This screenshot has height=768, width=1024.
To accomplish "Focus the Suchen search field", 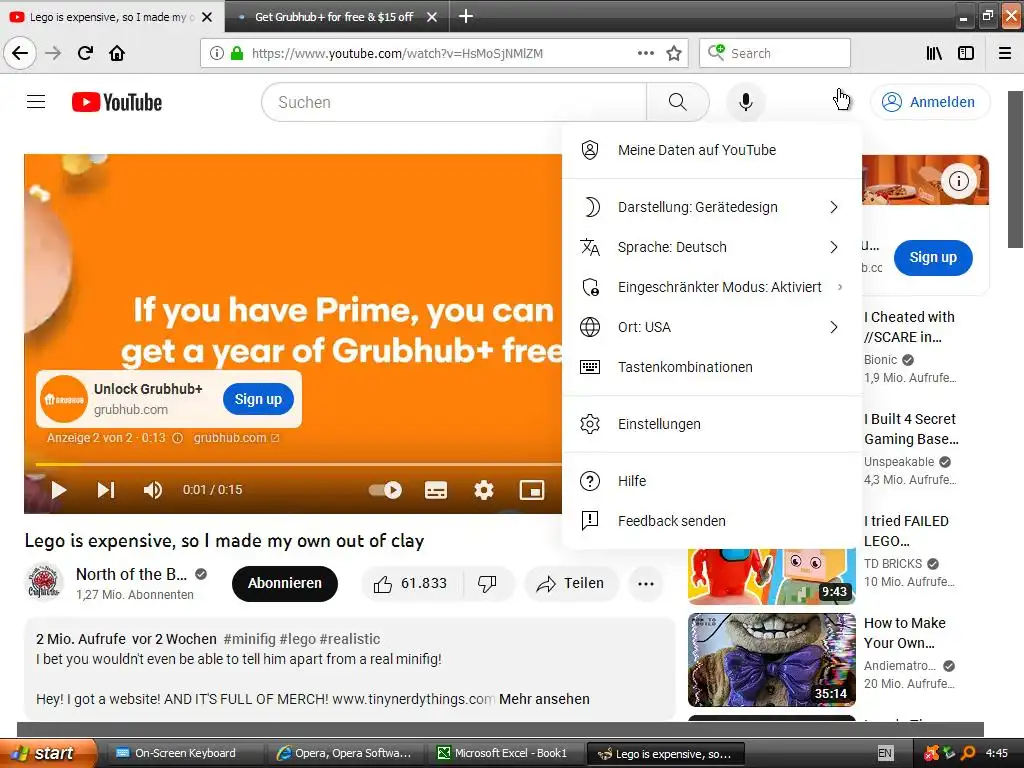I will pos(454,102).
